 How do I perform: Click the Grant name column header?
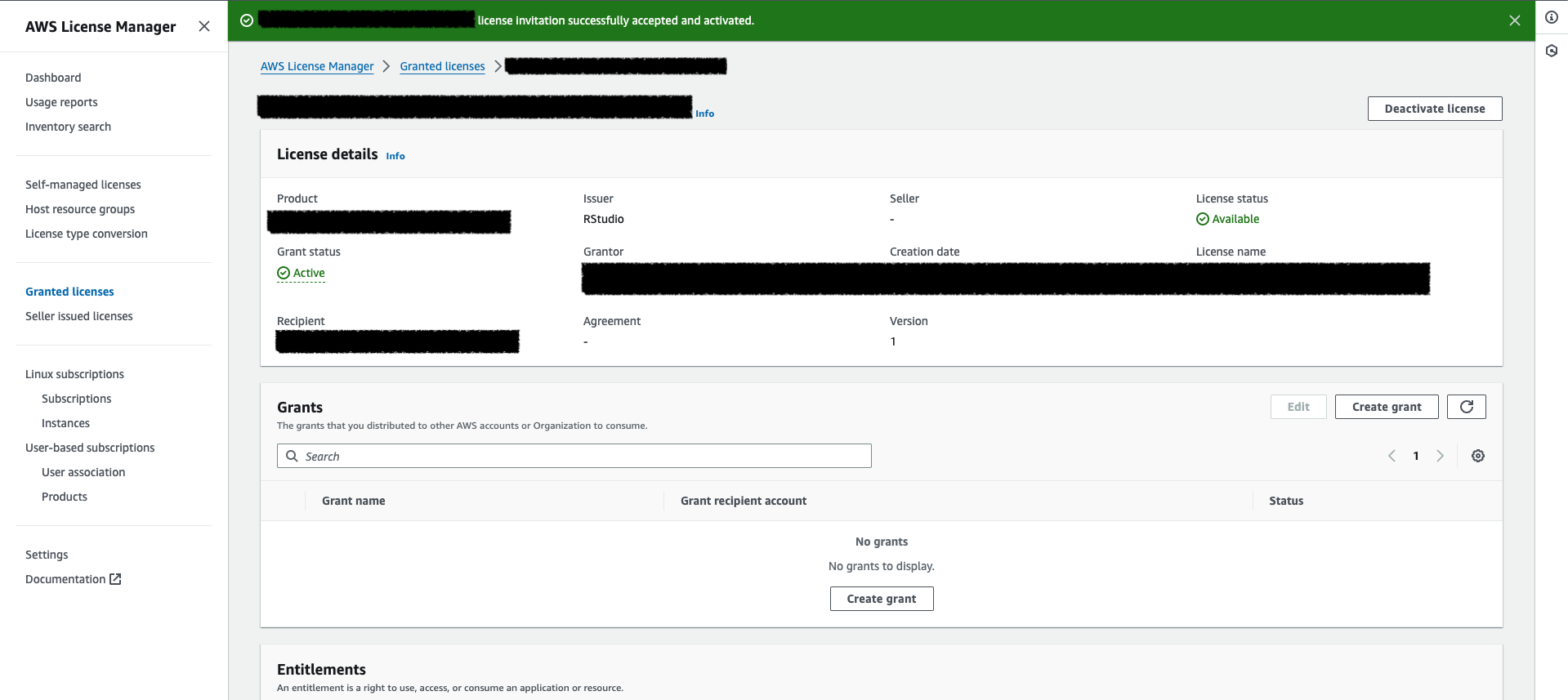click(x=354, y=501)
